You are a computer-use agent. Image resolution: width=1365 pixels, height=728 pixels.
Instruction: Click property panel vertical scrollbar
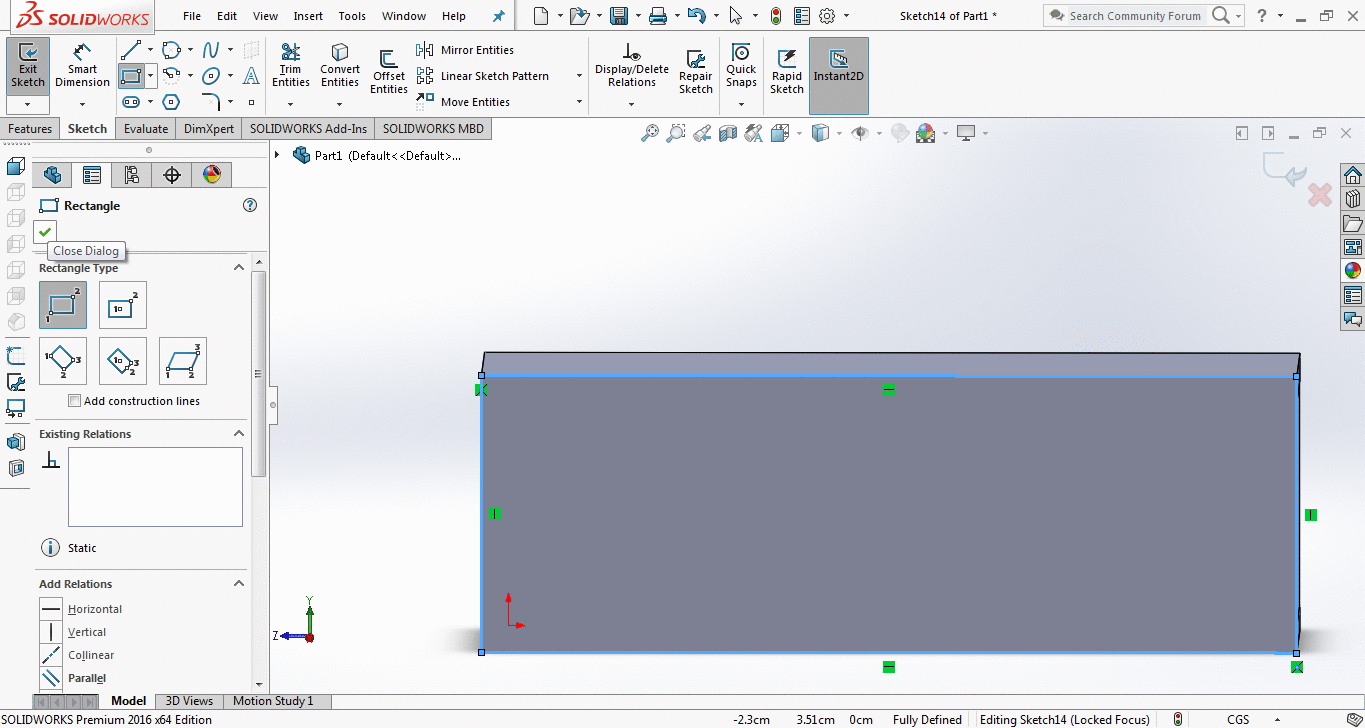click(259, 375)
